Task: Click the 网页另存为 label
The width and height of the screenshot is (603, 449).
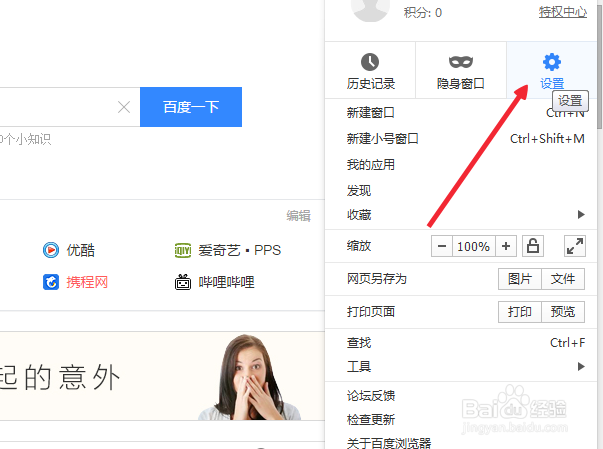Action: [x=377, y=279]
